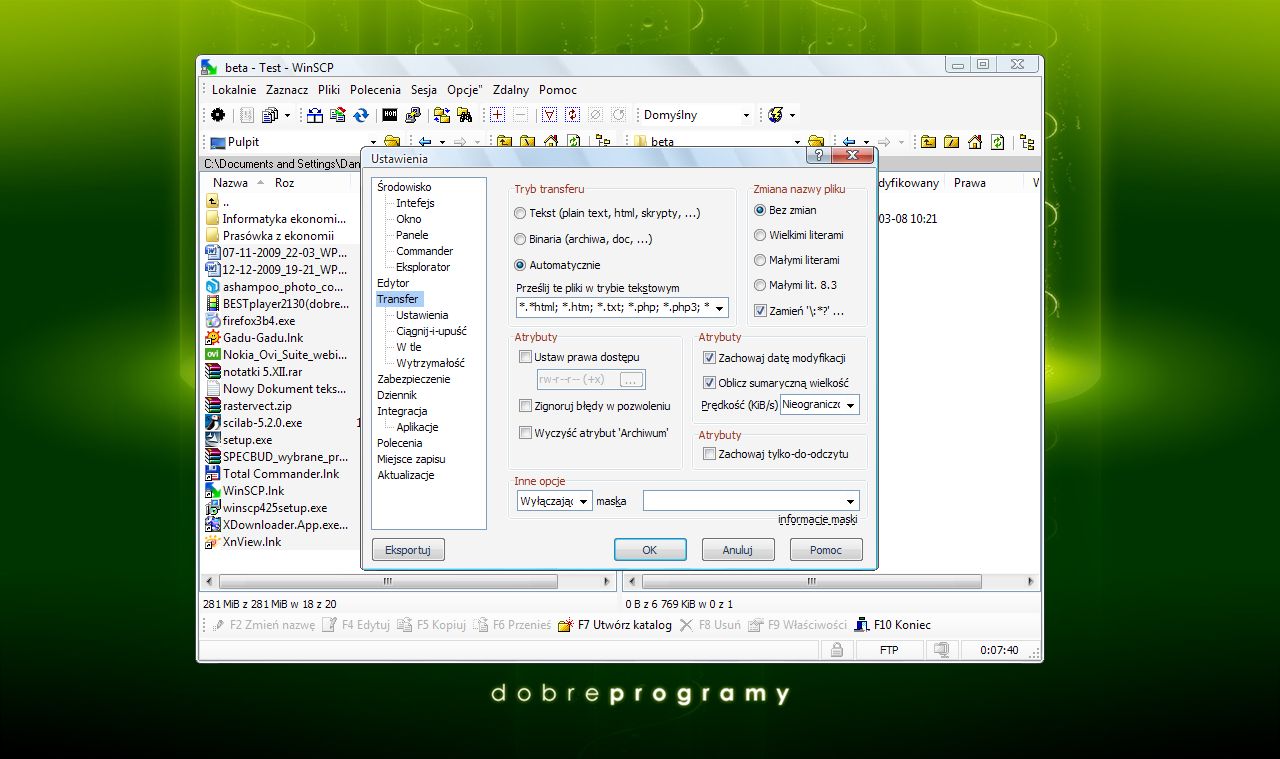
Task: Click the Find Files binoculars icon
Action: (465, 115)
